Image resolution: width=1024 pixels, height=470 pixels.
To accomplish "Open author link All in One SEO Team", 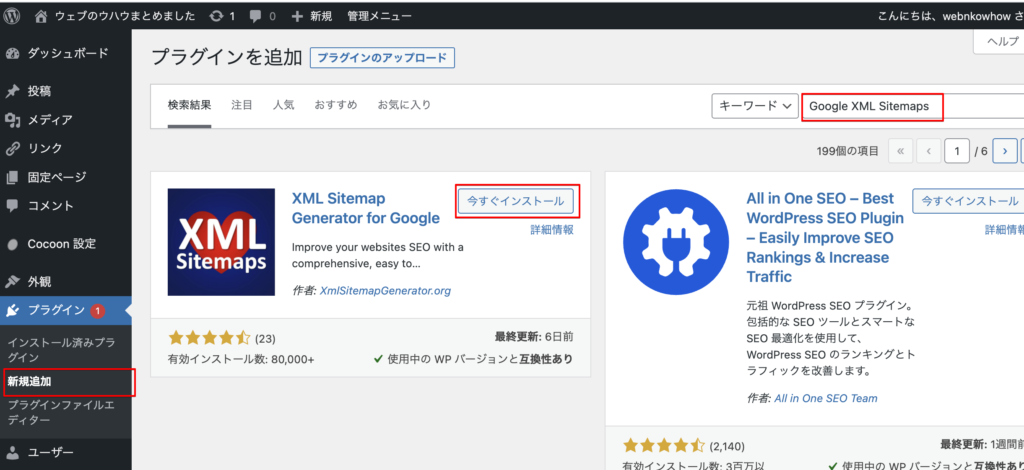I will [x=825, y=398].
